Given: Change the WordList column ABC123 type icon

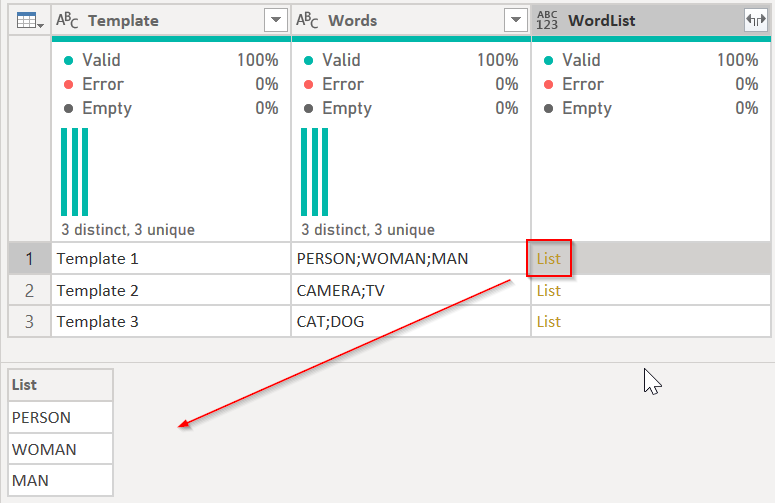Looking at the screenshot, I should 547,20.
